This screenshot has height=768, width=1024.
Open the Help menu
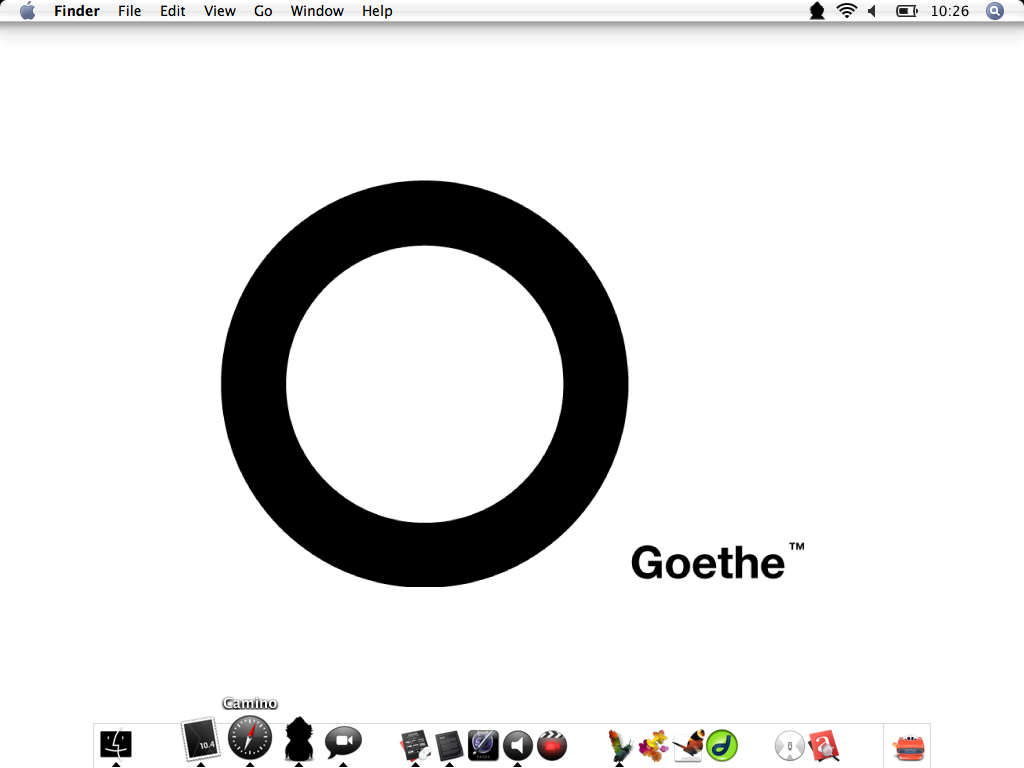377,11
